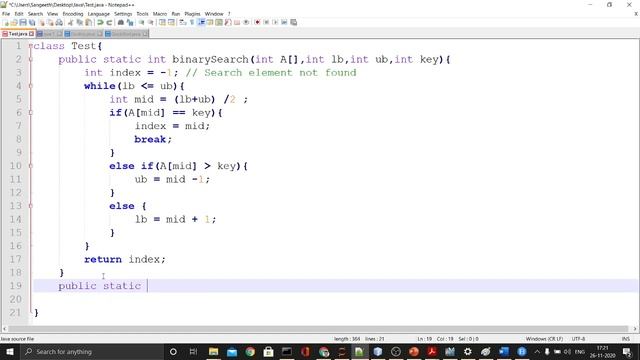
Task: Click 'Windows (CR LF)' in status bar
Action: pyautogui.click(x=544, y=339)
